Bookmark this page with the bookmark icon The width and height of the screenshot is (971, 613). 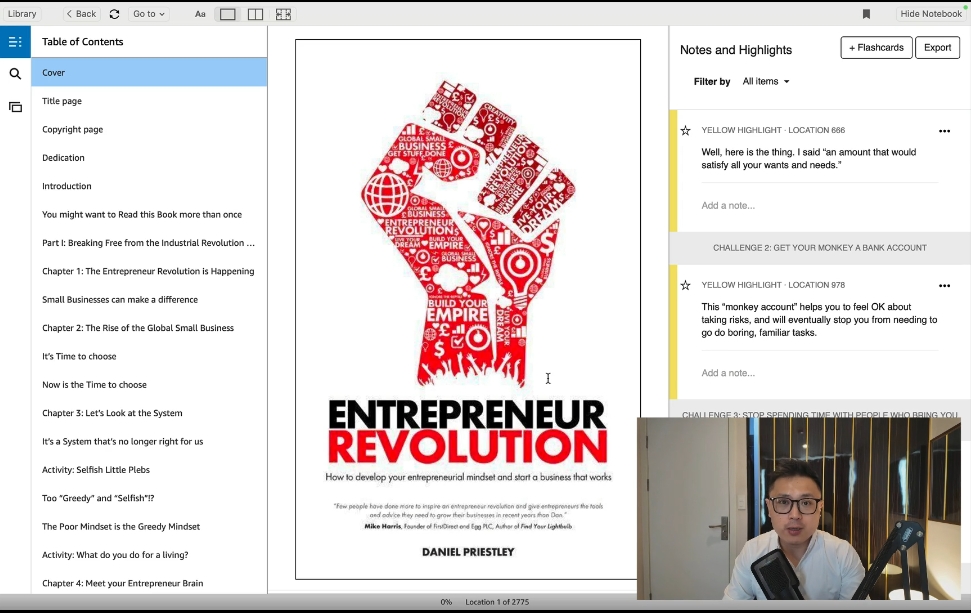pos(866,14)
